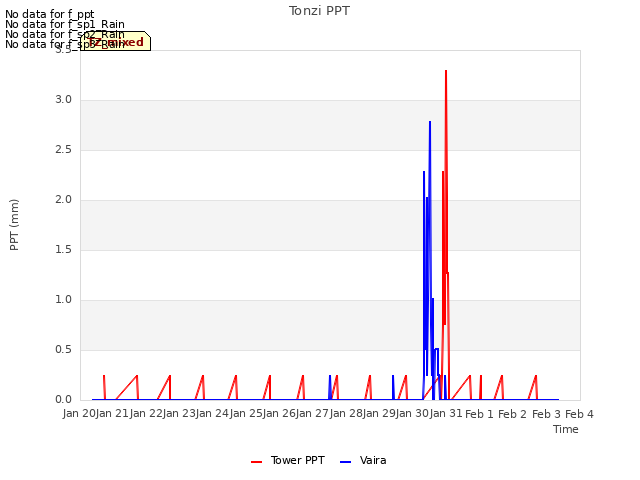Click the Tower PPT legend entry
Screen dimensions: 640x480
coord(288,460)
